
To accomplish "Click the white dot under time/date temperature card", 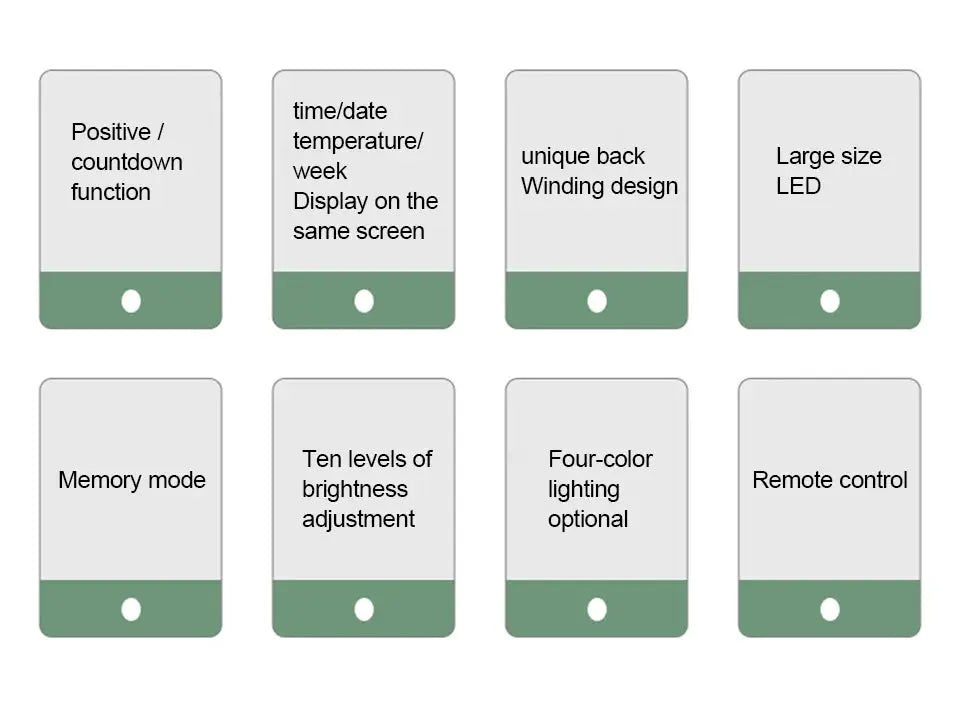I will [364, 301].
